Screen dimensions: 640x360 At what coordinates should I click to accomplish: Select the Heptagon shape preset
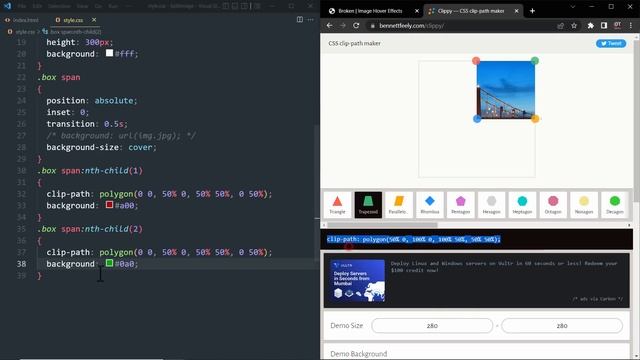click(x=522, y=204)
